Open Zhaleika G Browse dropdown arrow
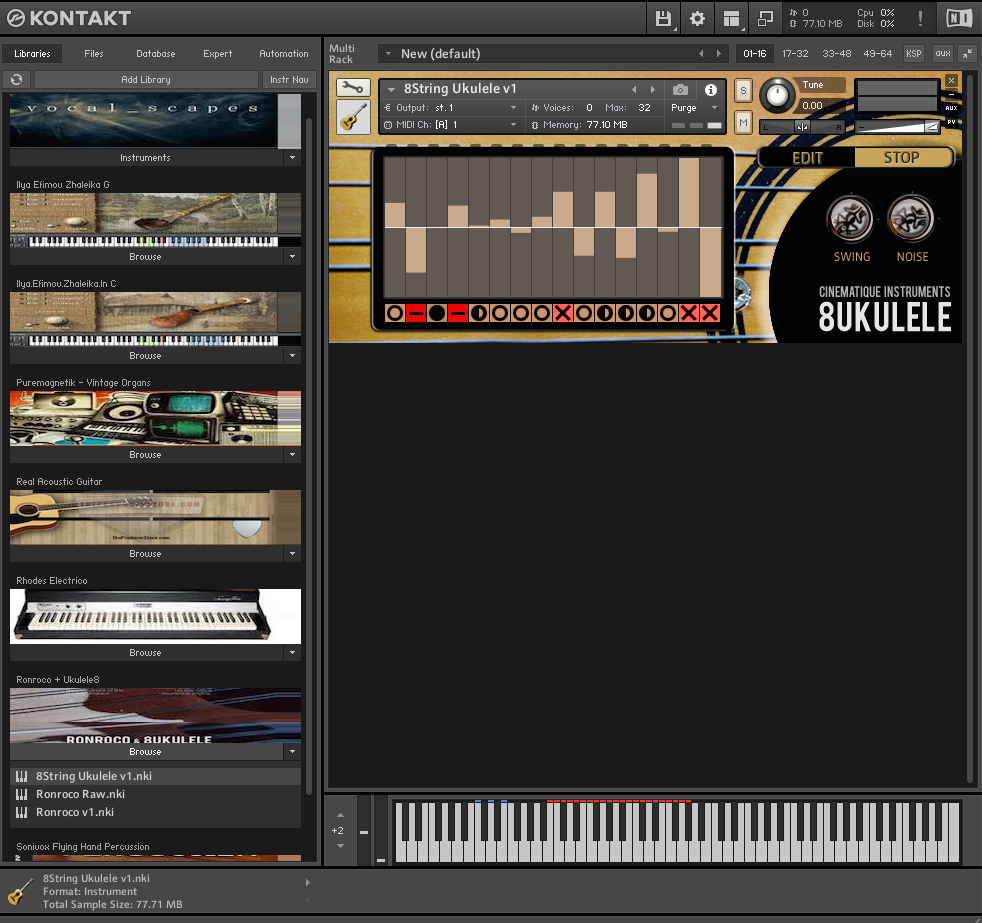 click(292, 257)
